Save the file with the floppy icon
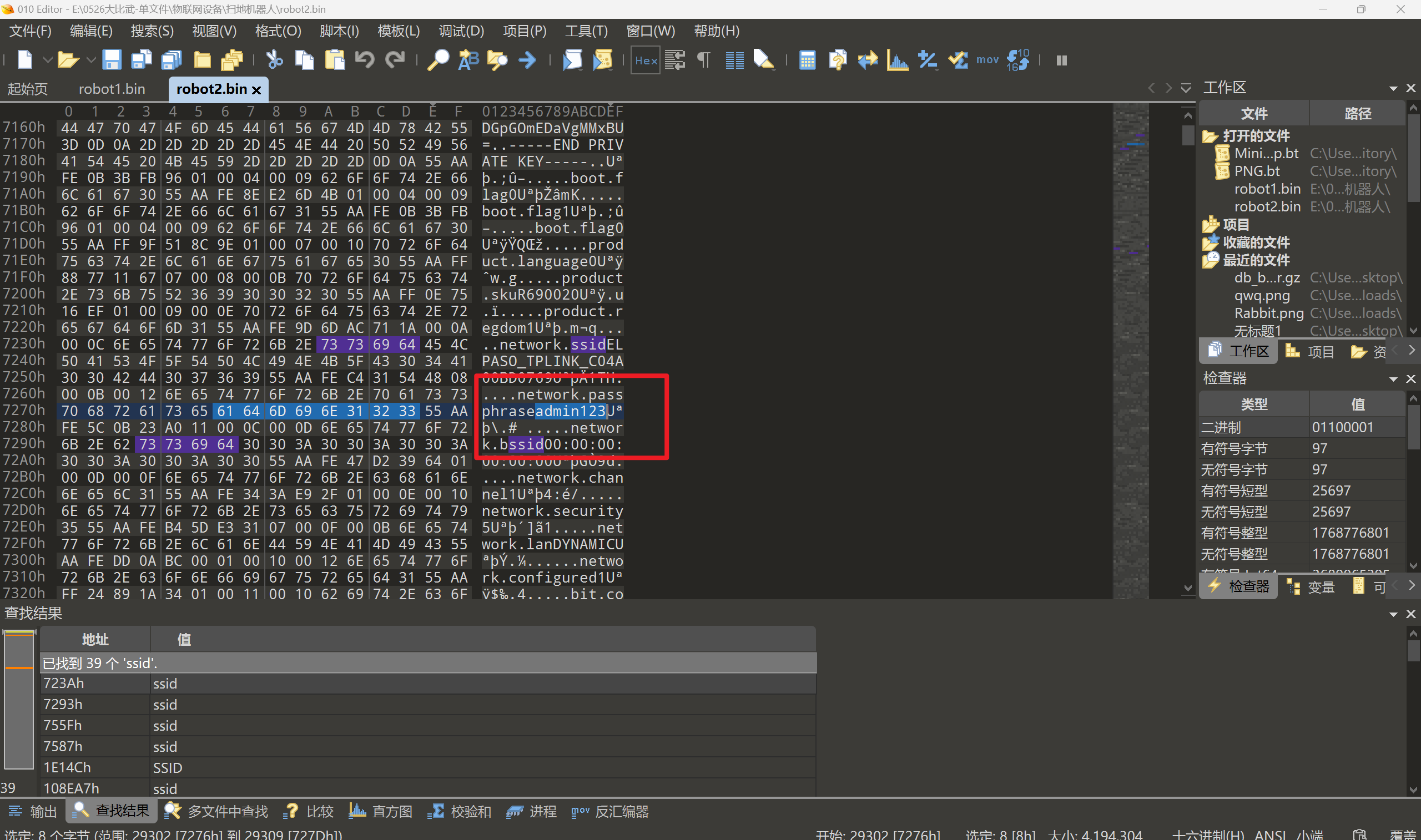The width and height of the screenshot is (1421, 840). point(112,59)
